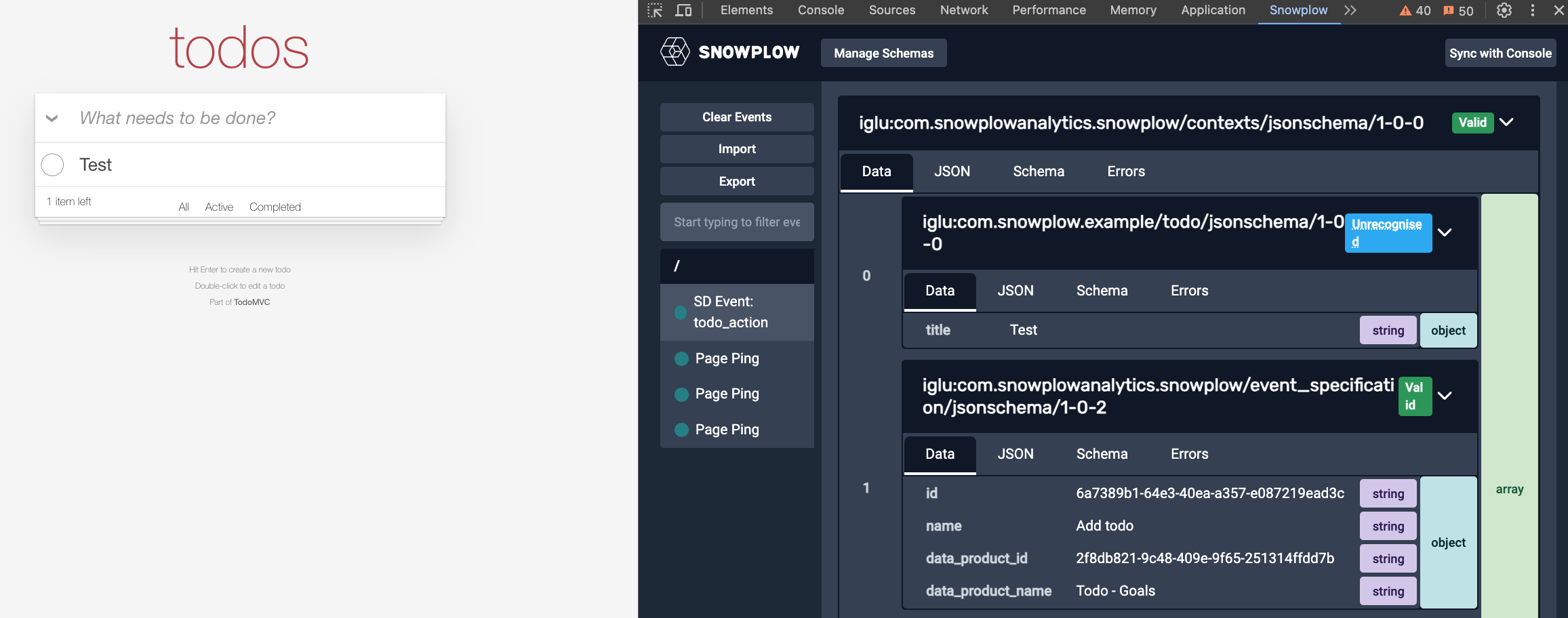Click the Import button

pyautogui.click(x=737, y=149)
